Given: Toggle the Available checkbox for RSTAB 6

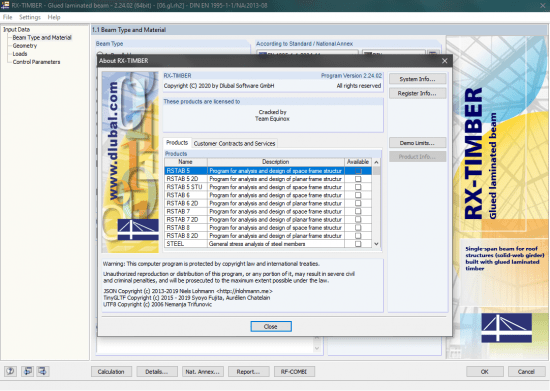Looking at the screenshot, I should (358, 195).
